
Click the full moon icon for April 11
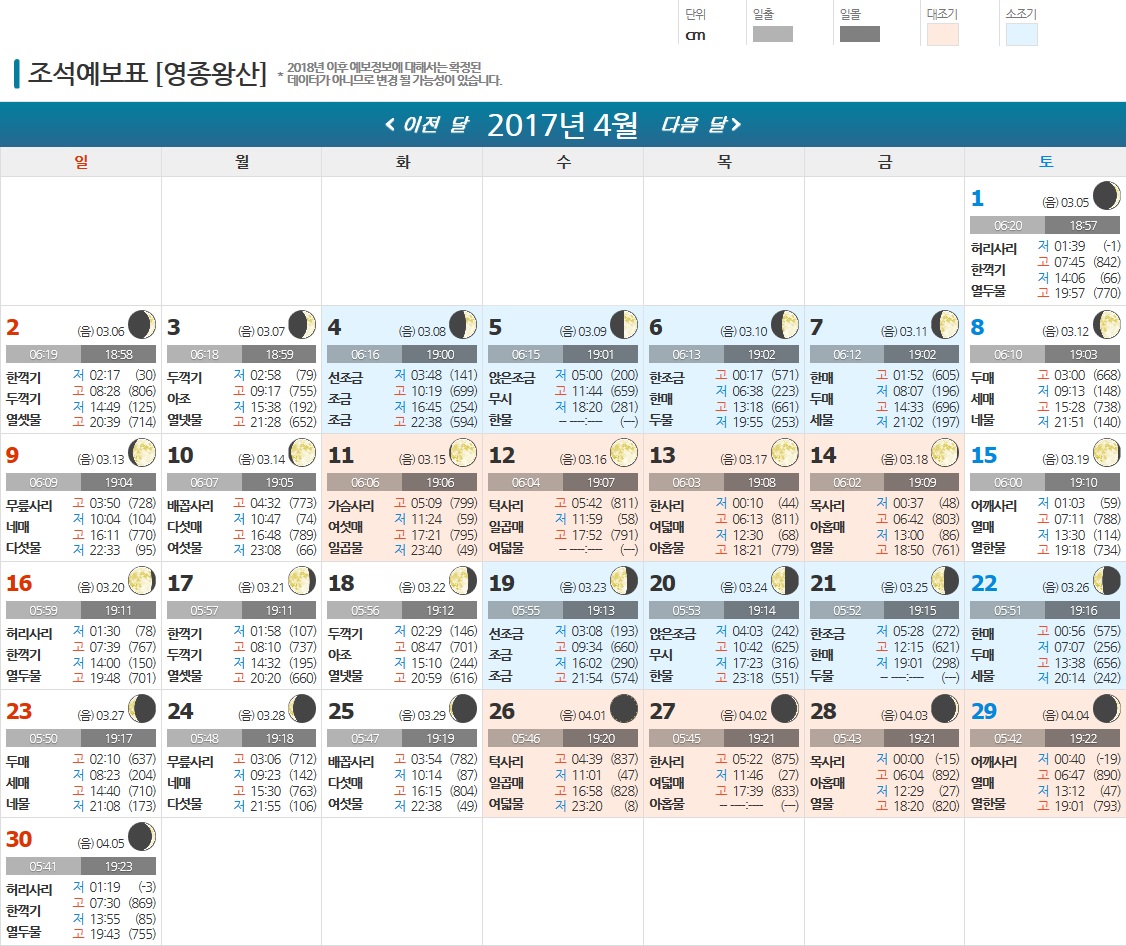(x=463, y=453)
